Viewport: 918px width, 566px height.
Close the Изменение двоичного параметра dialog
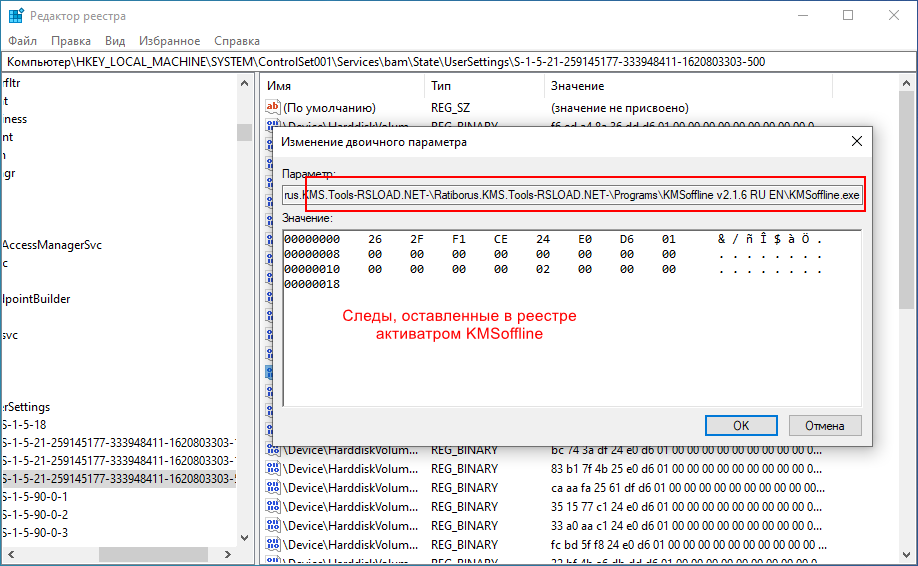point(856,142)
